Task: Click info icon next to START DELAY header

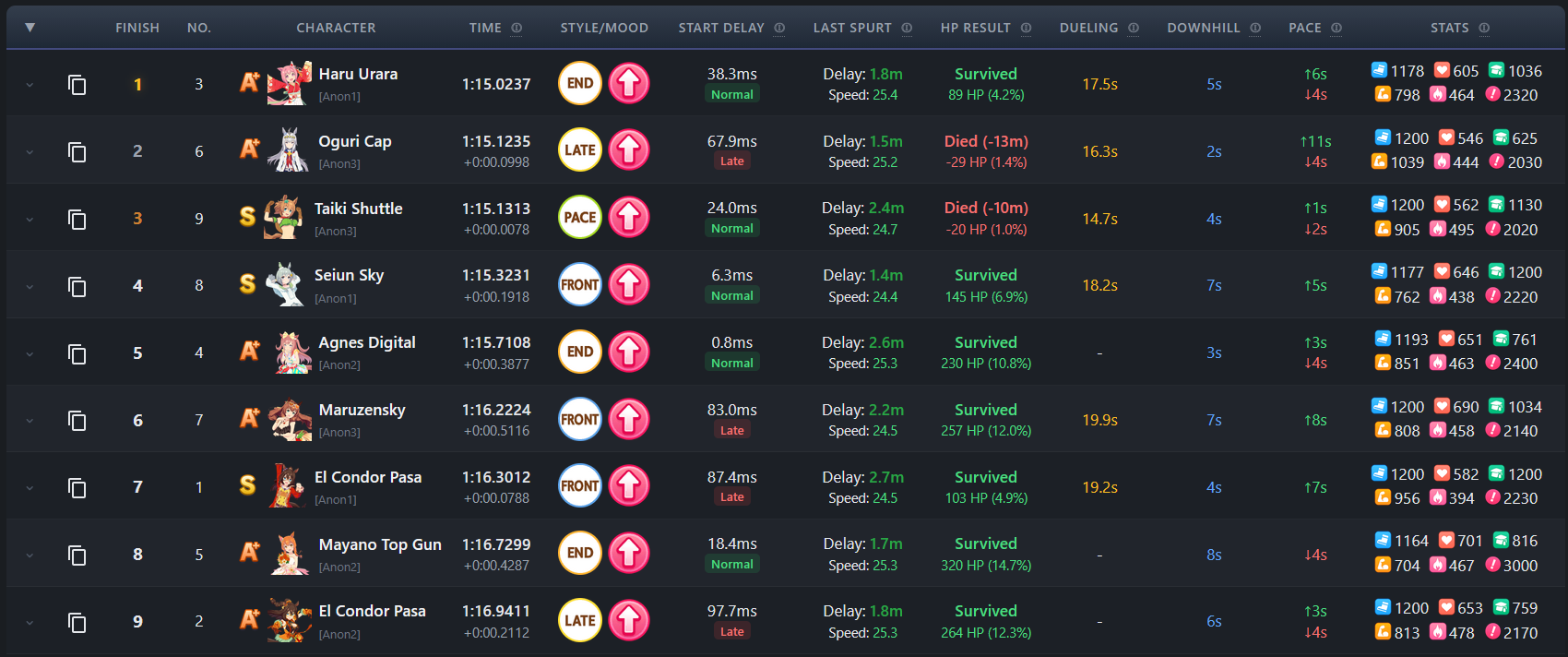Action: click(x=779, y=29)
